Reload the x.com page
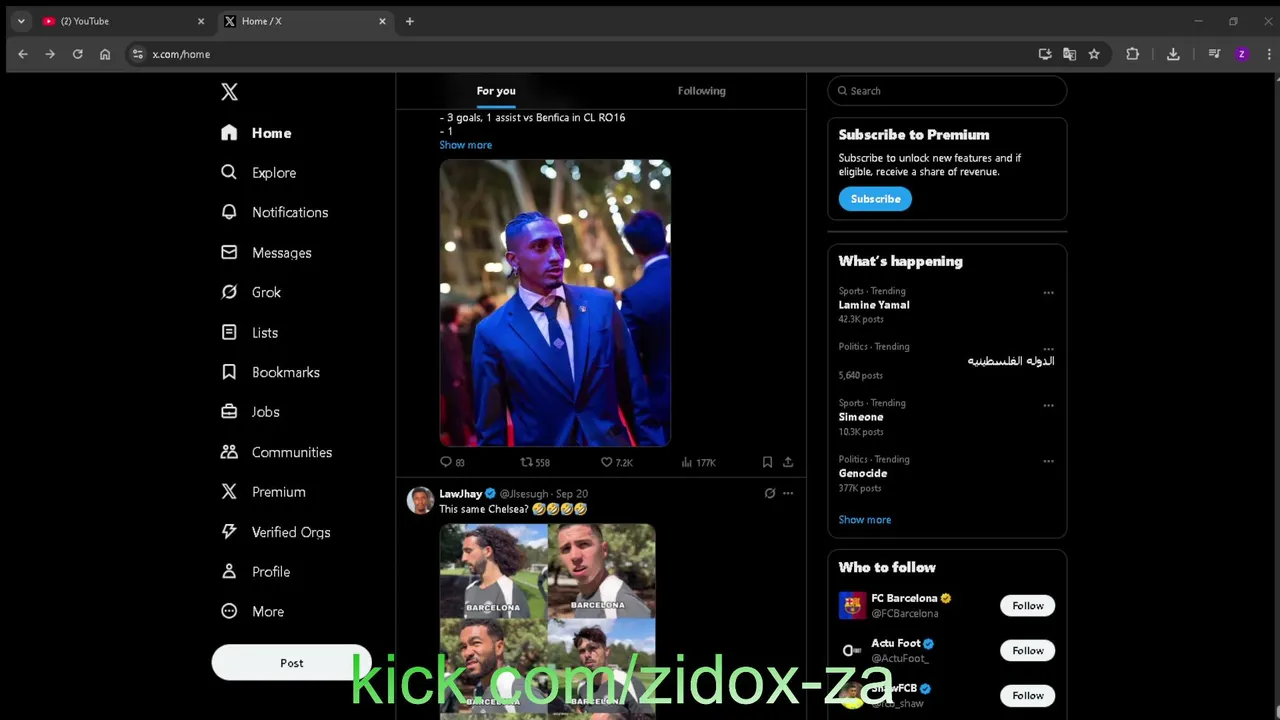Image resolution: width=1280 pixels, height=720 pixels. pos(77,54)
